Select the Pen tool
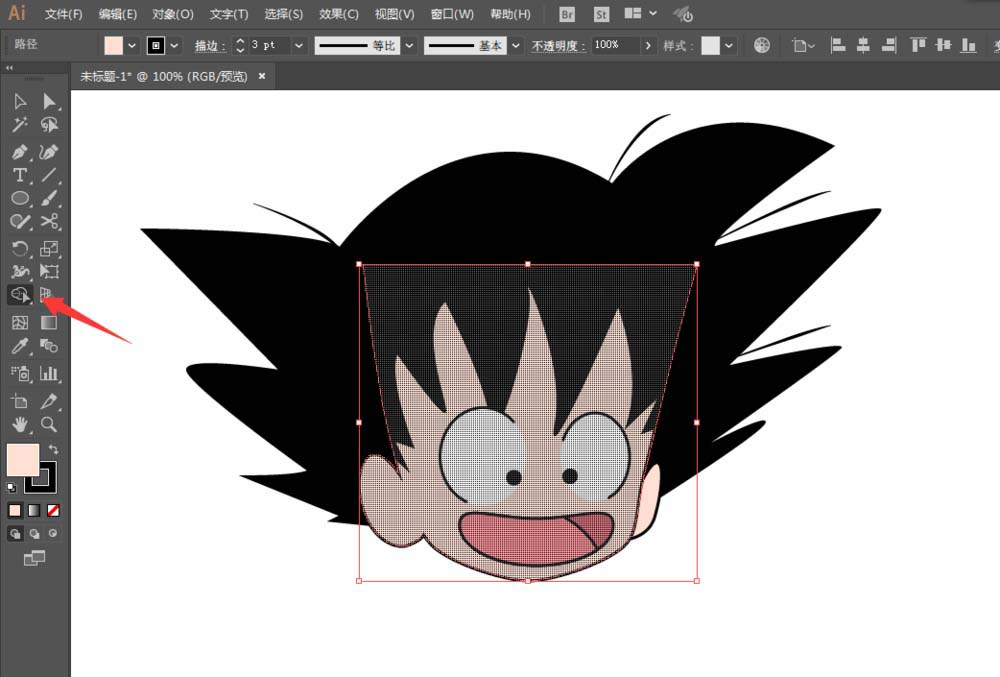1000x677 pixels. tap(20, 152)
